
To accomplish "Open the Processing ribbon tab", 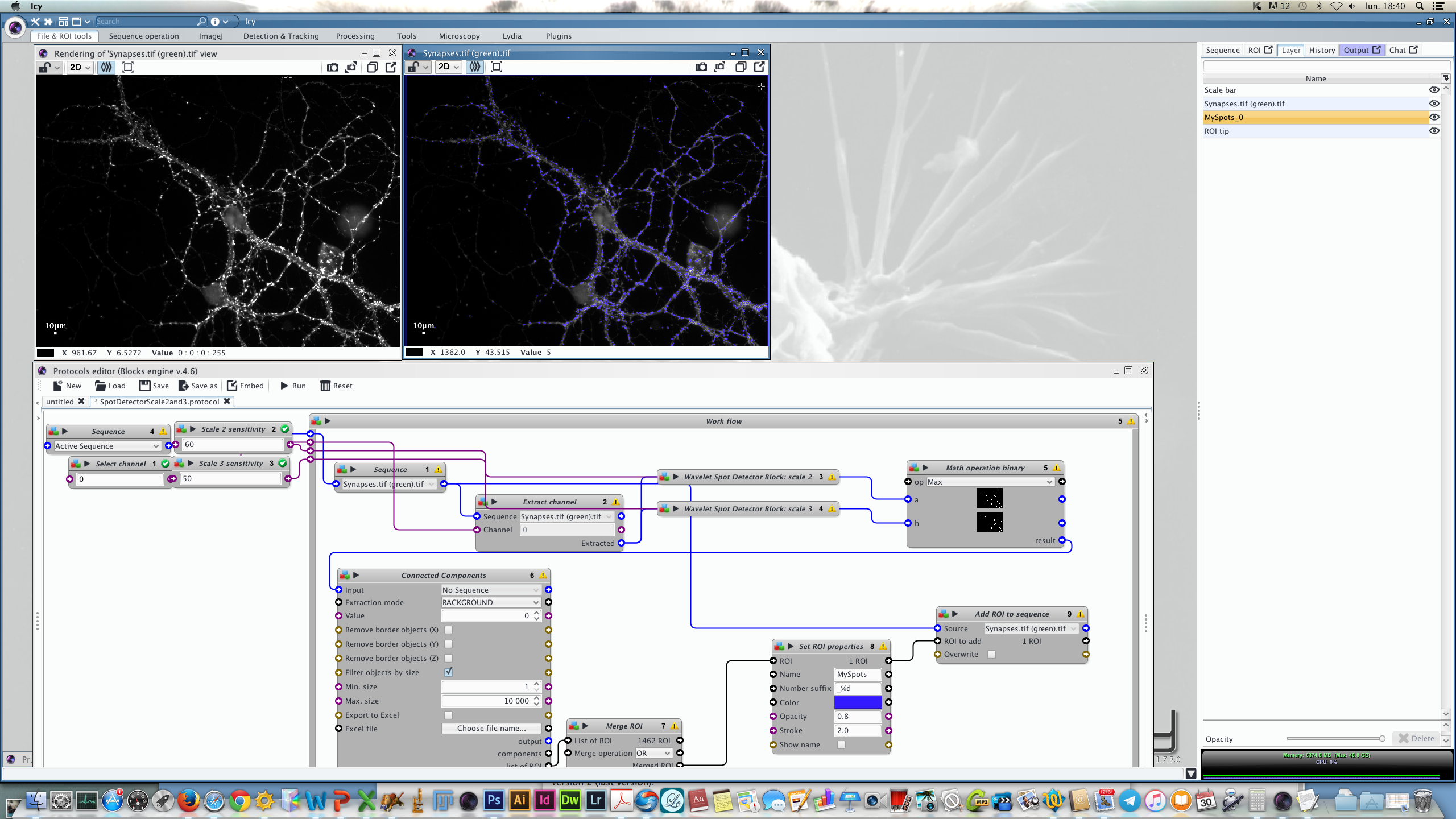I will tap(355, 36).
